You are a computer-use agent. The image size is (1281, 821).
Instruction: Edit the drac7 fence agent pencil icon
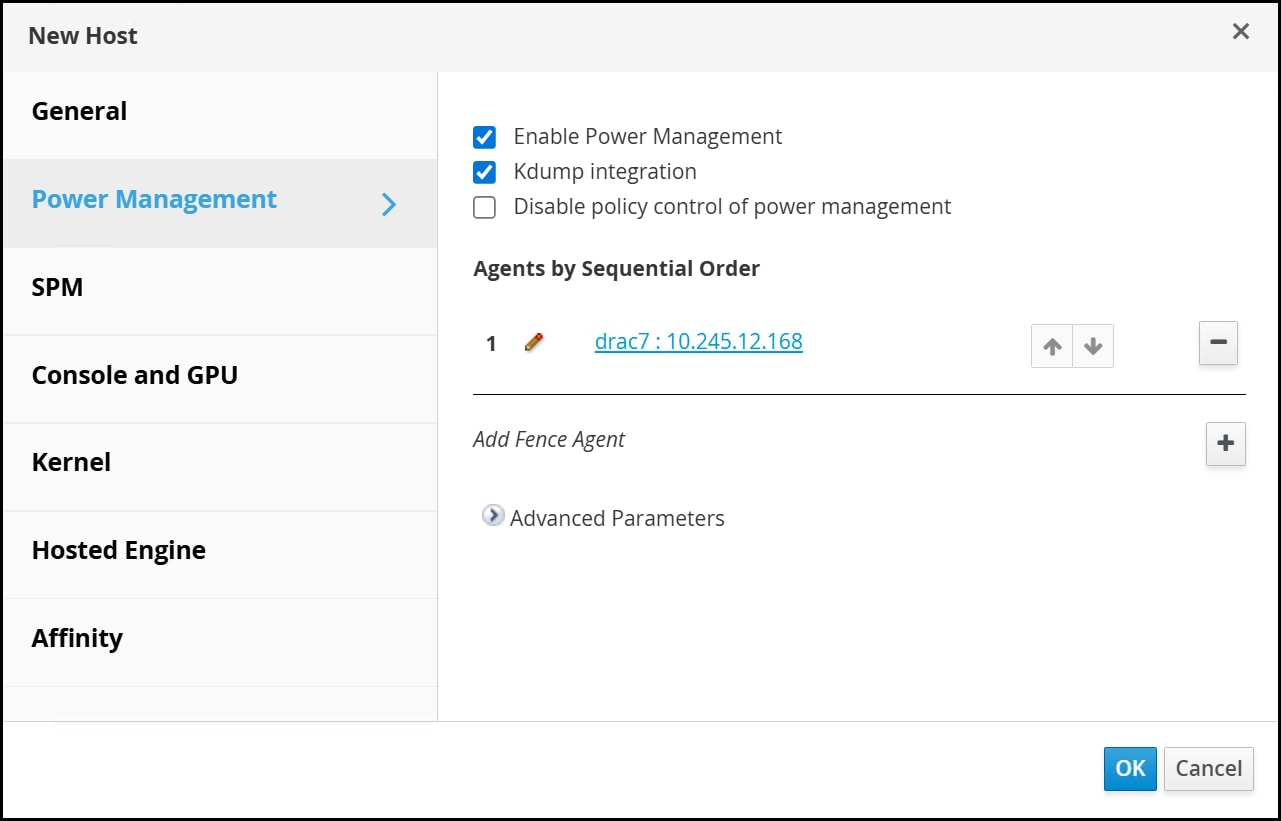coord(534,343)
